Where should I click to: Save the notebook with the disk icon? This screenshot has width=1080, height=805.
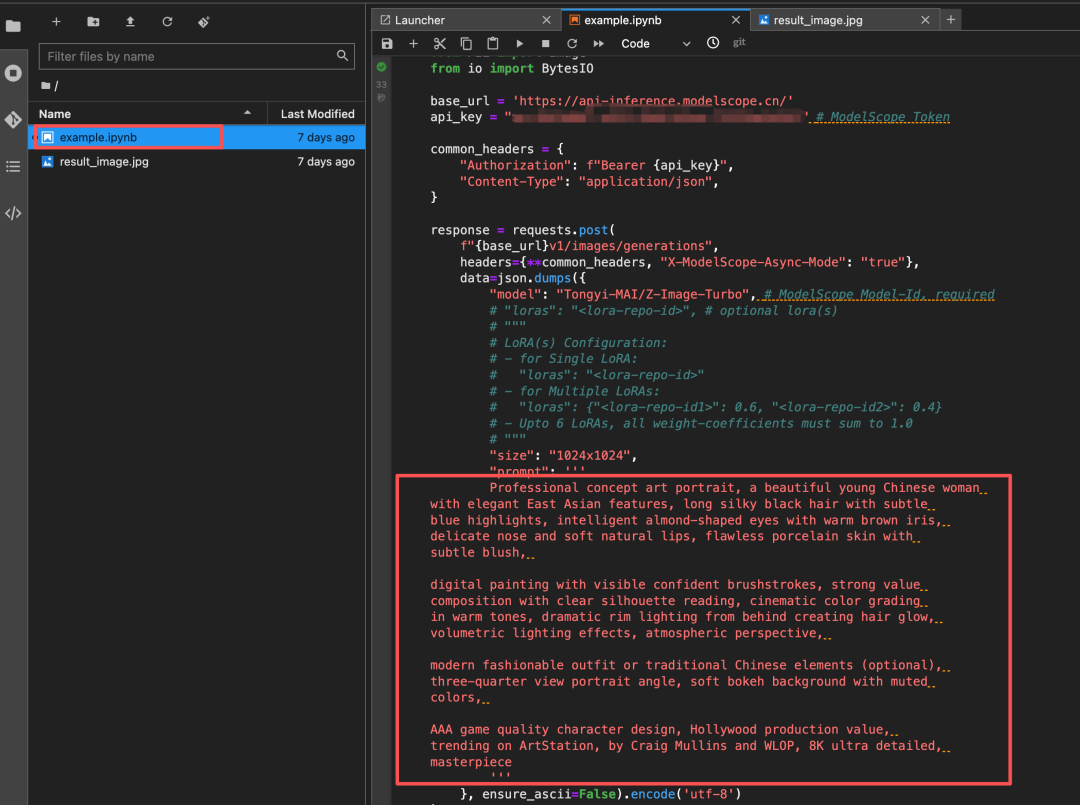[x=387, y=44]
